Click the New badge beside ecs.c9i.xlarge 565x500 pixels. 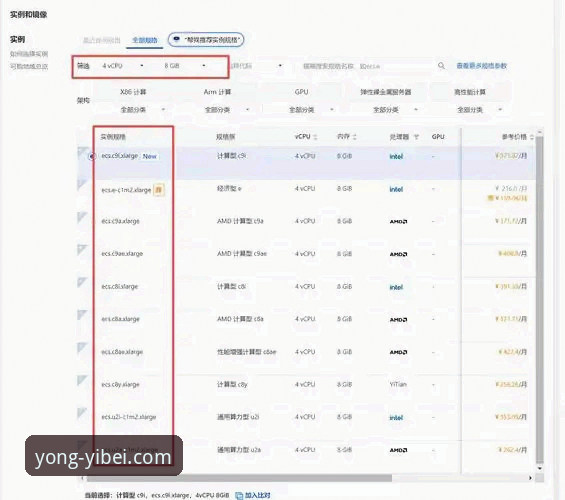150,156
